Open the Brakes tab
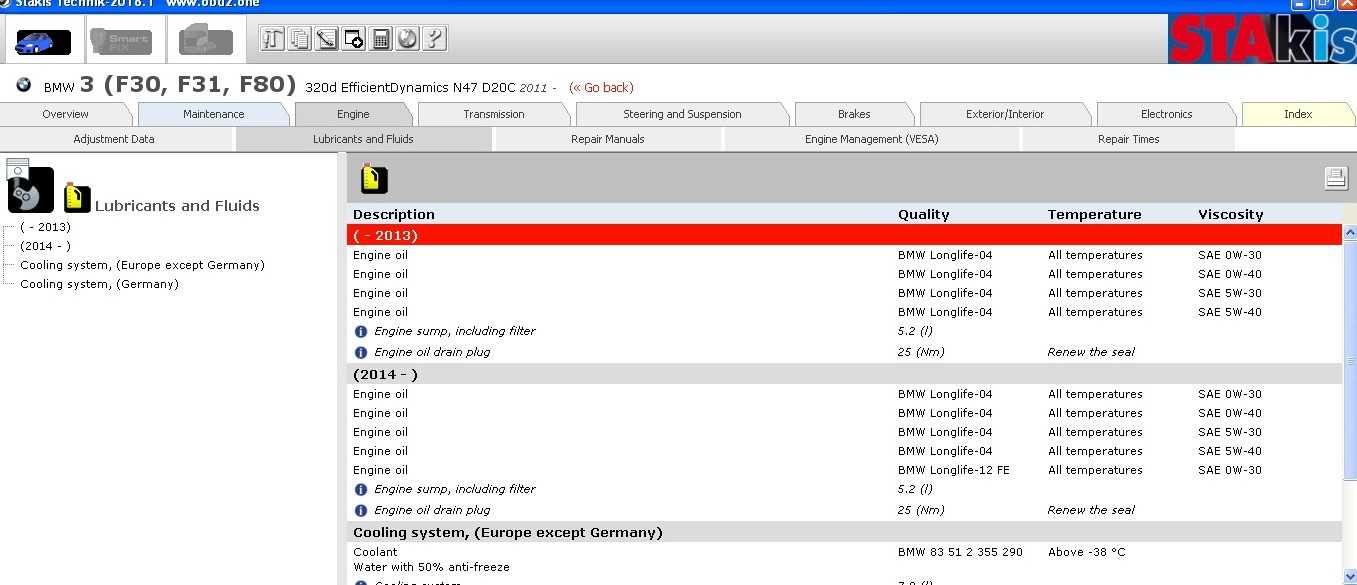Image resolution: width=1357 pixels, height=585 pixels. [x=854, y=114]
